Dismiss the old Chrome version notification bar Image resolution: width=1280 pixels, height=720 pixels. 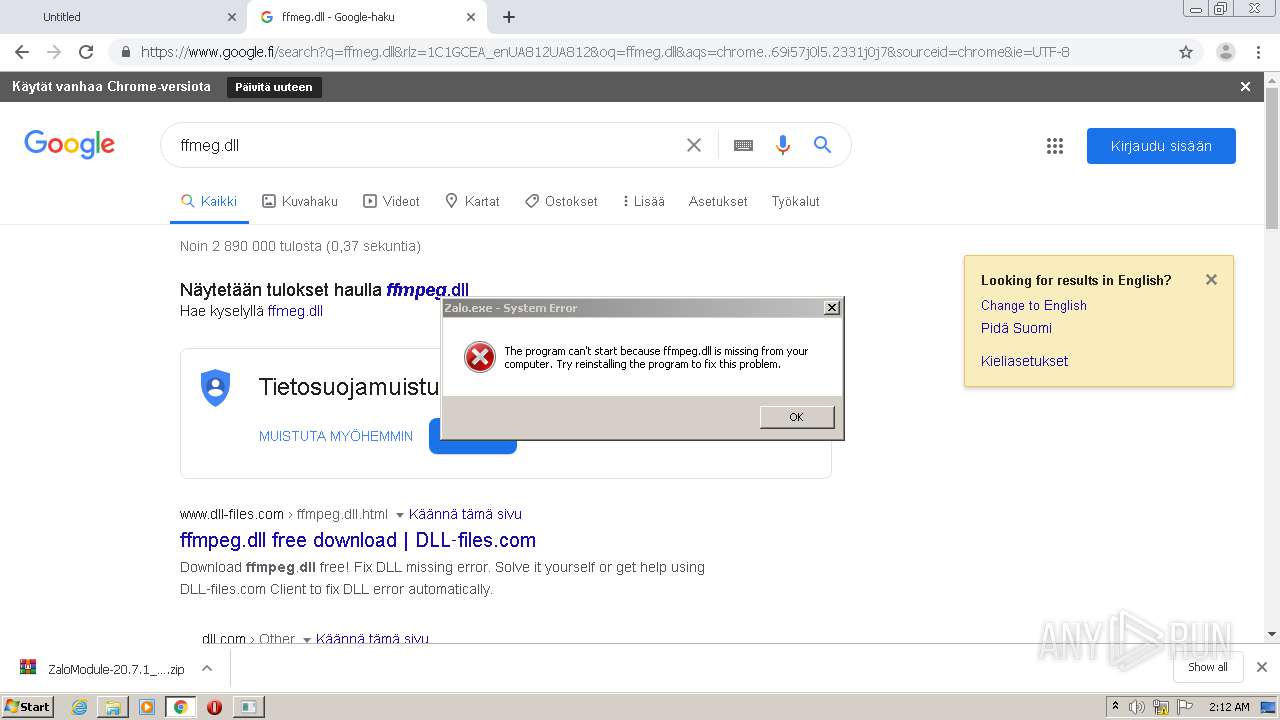pyautogui.click(x=1245, y=87)
